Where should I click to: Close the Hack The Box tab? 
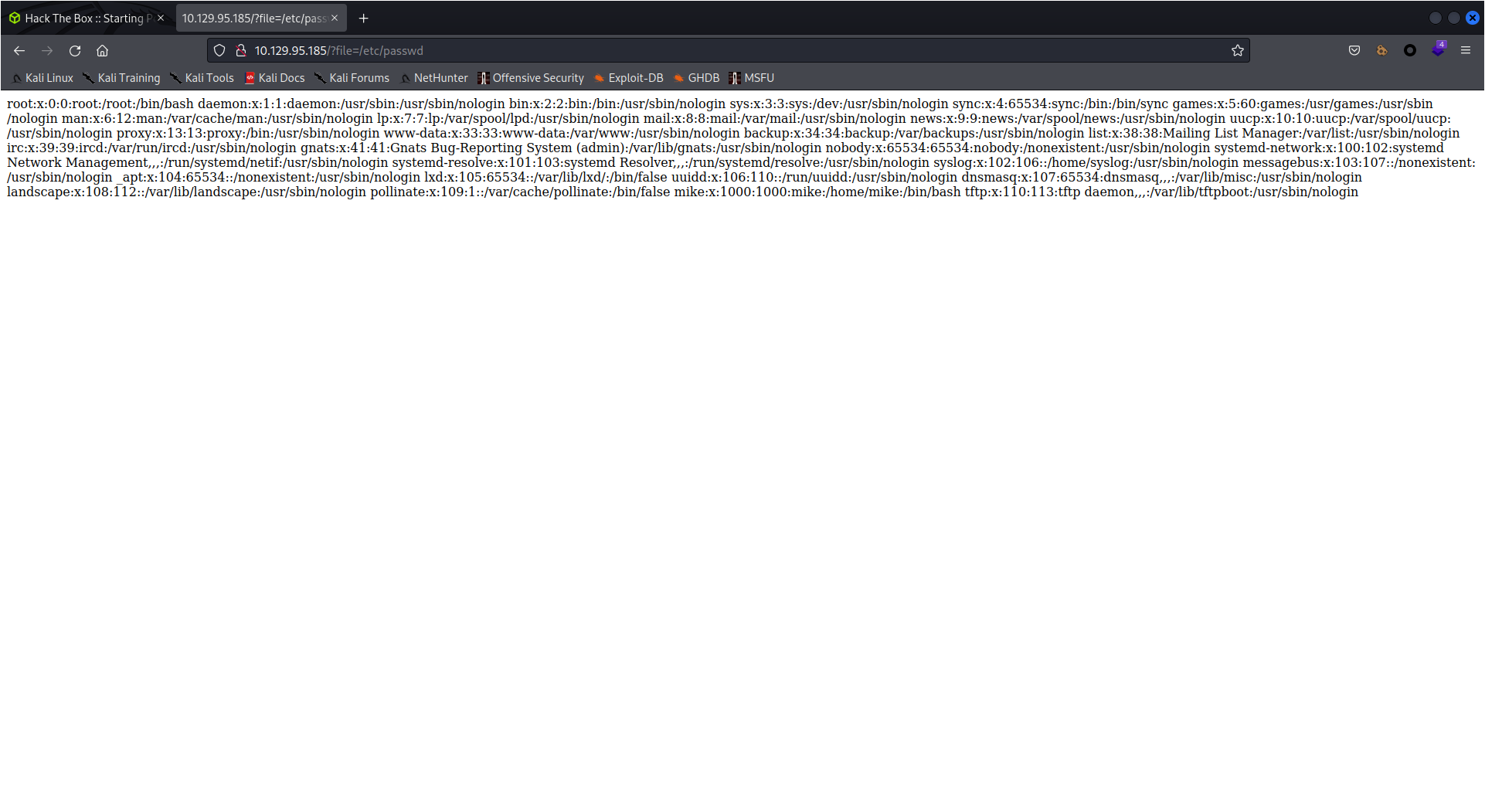[x=161, y=18]
